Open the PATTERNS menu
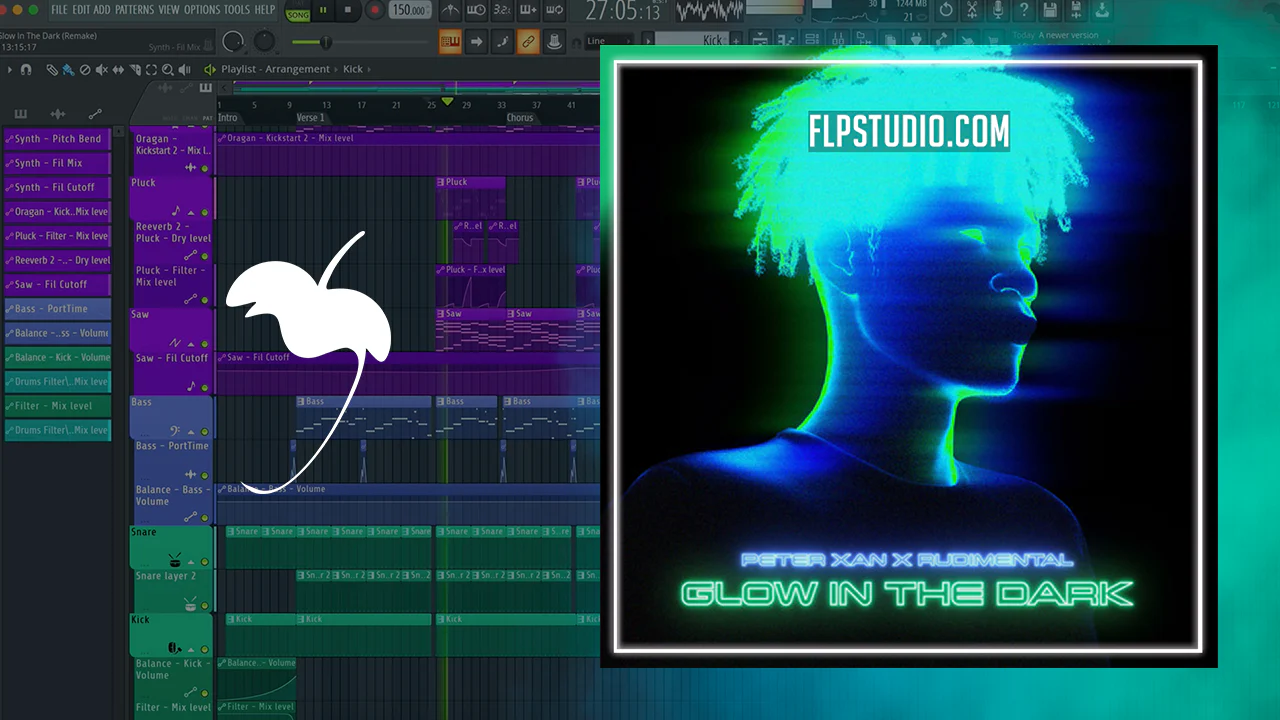Screen dimensions: 1280x720 point(135,10)
